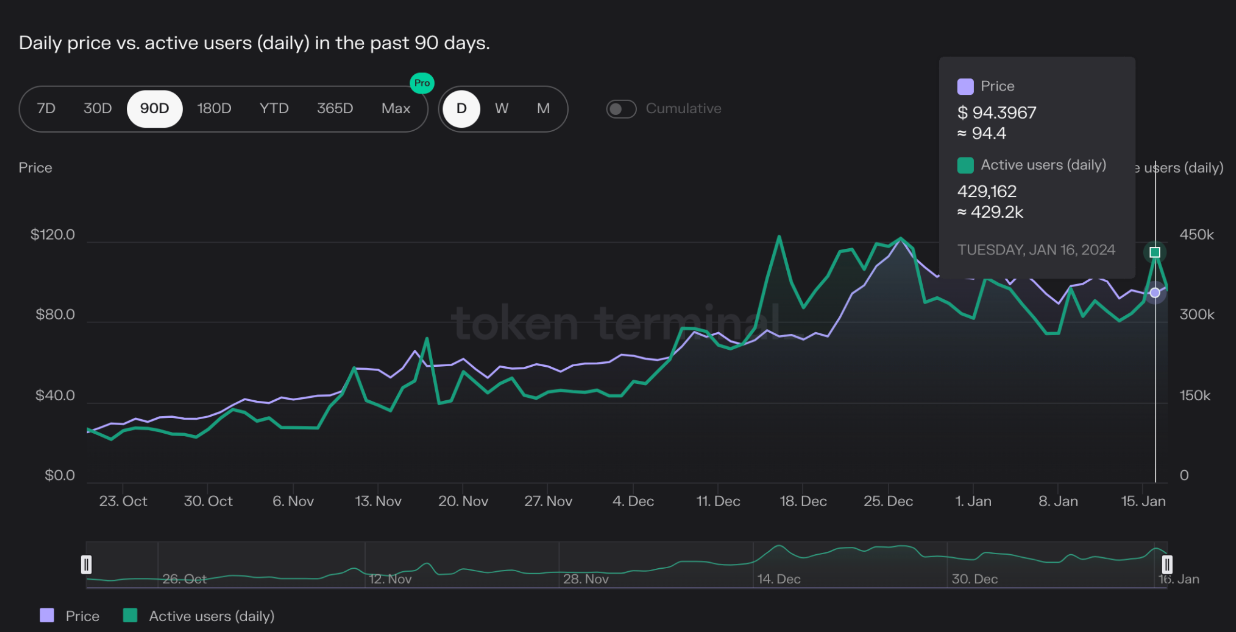
Task: Select daily granularity D
Action: point(461,109)
